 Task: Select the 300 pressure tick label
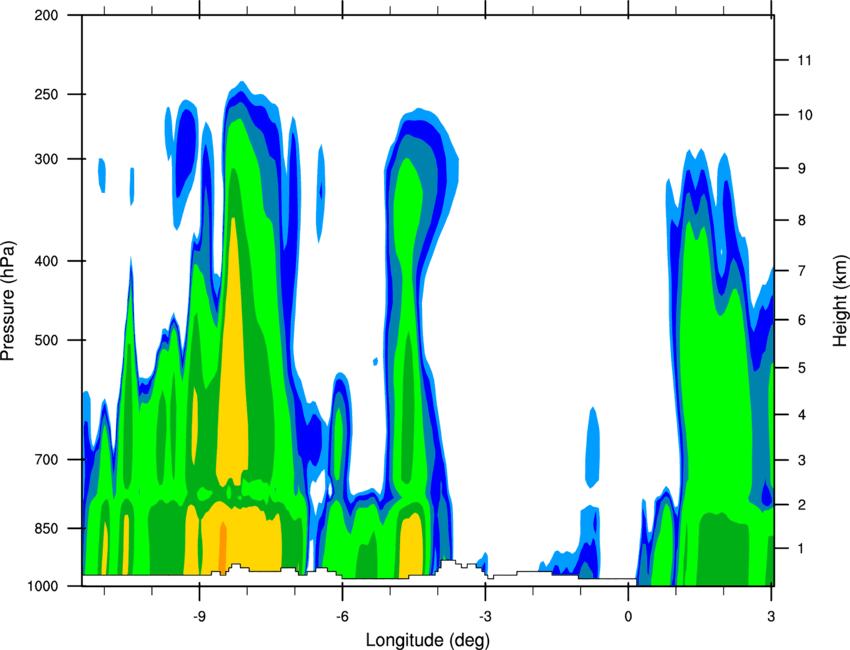[46, 159]
